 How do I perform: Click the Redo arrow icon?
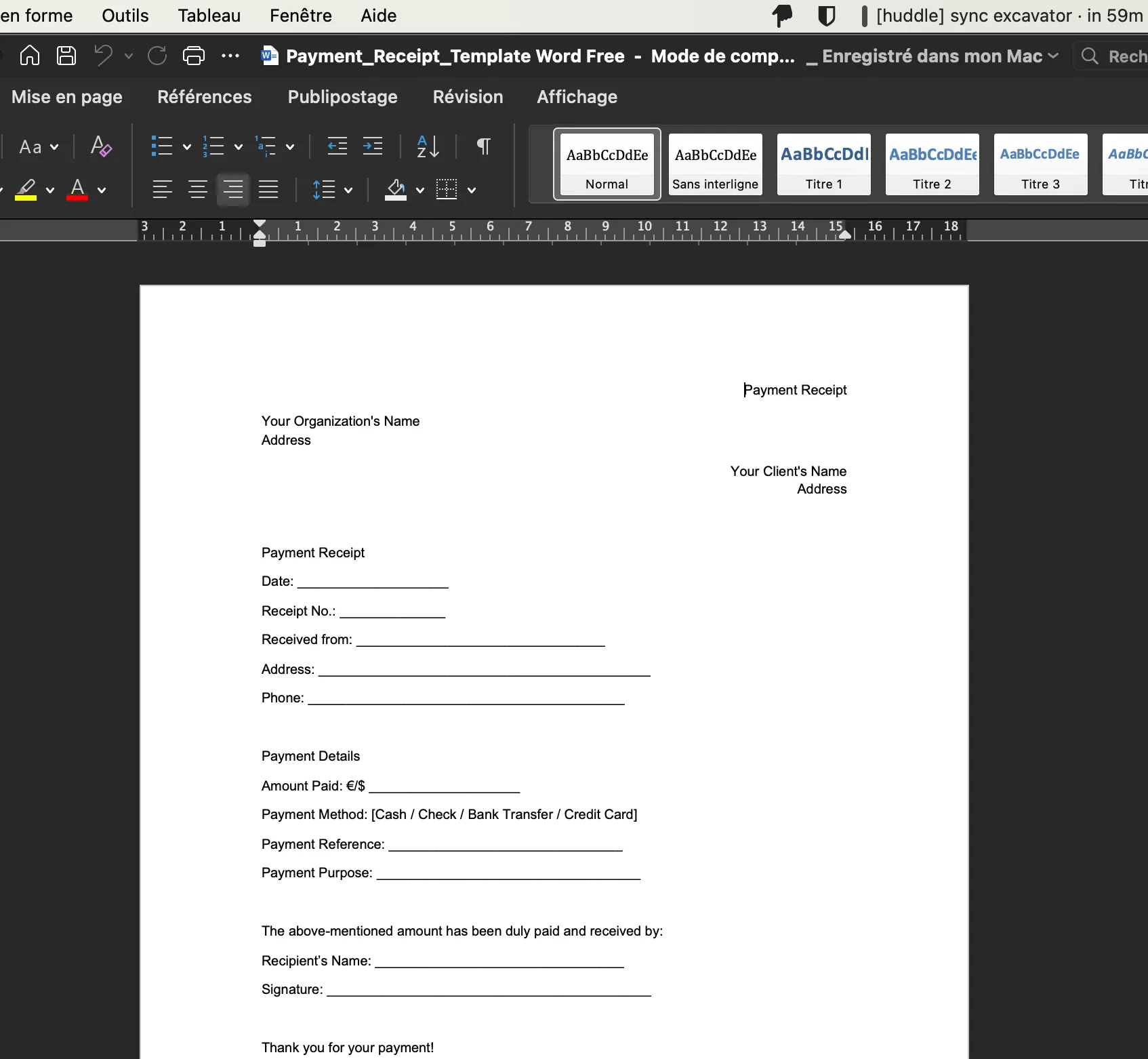click(x=157, y=55)
